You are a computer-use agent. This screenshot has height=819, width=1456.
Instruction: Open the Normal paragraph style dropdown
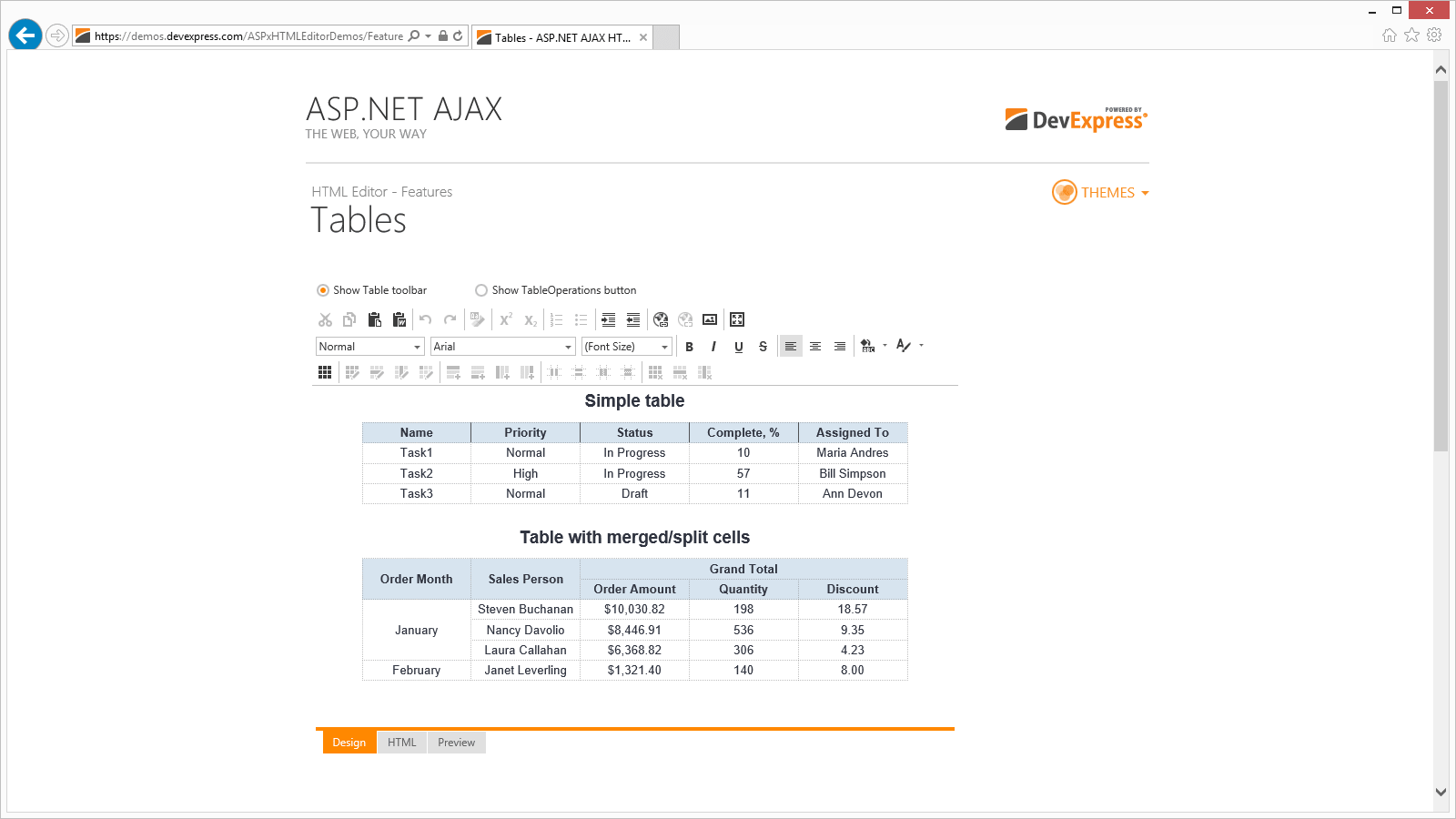418,347
